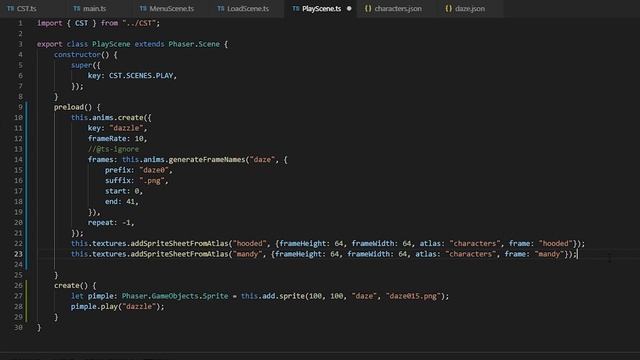Viewport: 640px width, 360px height.
Task: Click the "constructor" keyword
Action: point(77,55)
